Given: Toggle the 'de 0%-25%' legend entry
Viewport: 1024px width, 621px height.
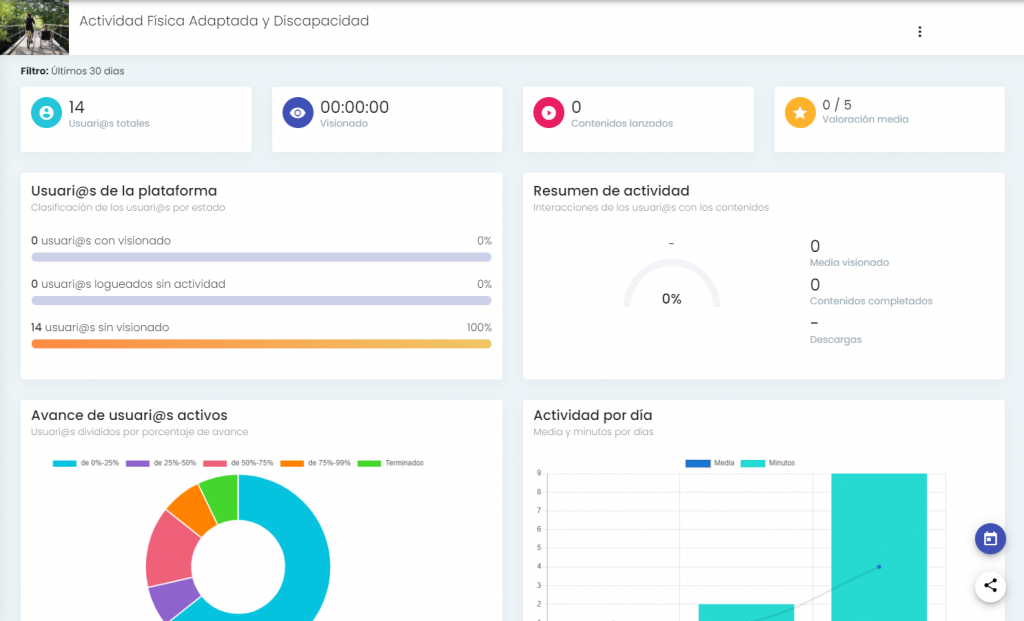Looking at the screenshot, I should point(86,463).
